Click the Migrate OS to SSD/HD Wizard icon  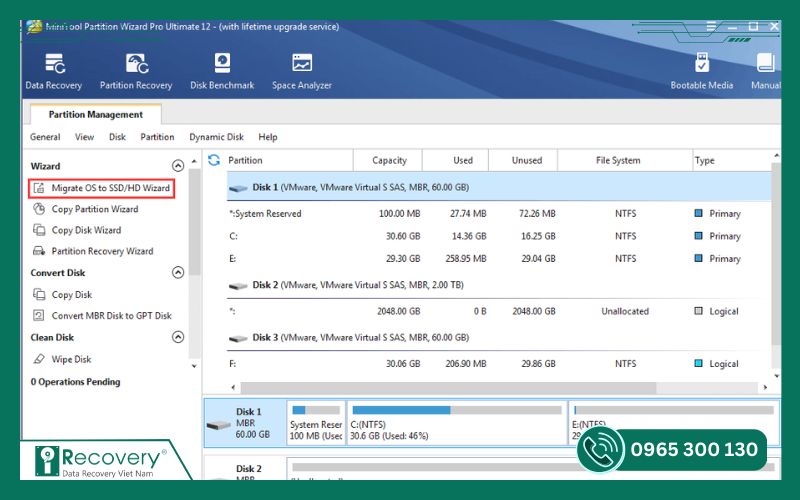(x=39, y=188)
